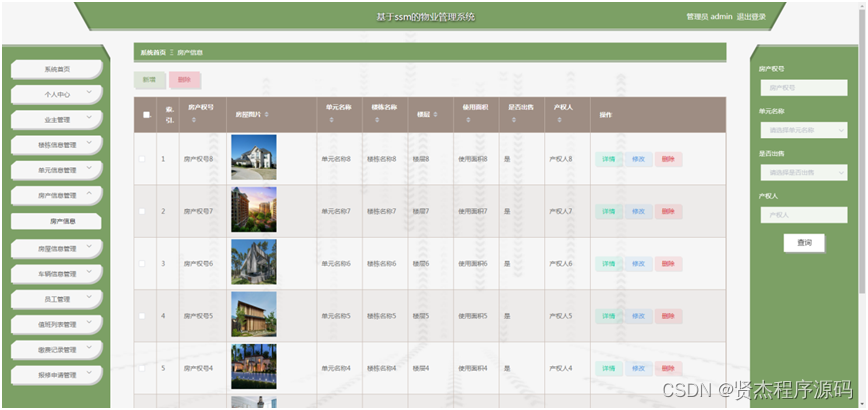The image size is (868, 410).
Task: Click 修改 for 房产权号7 row
Action: point(638,211)
